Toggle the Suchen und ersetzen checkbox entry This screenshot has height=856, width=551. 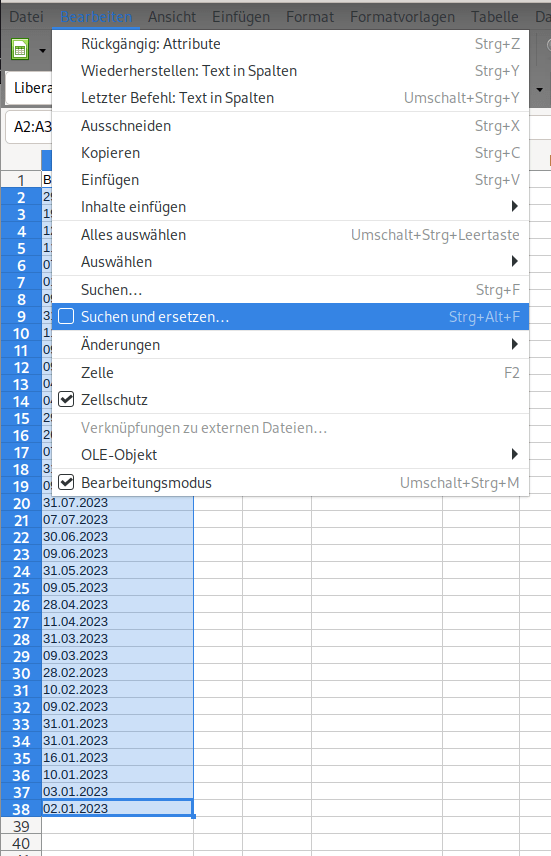click(291, 317)
